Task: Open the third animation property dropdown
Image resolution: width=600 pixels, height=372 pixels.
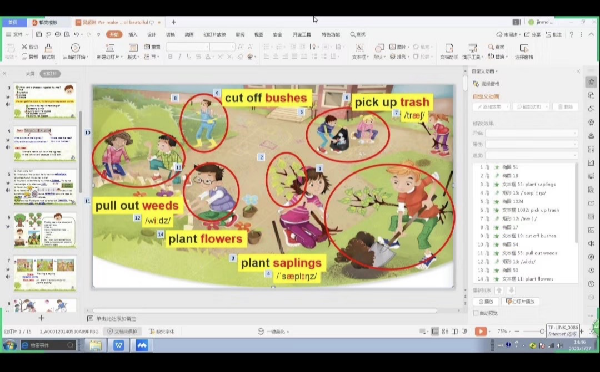Action: (532, 155)
